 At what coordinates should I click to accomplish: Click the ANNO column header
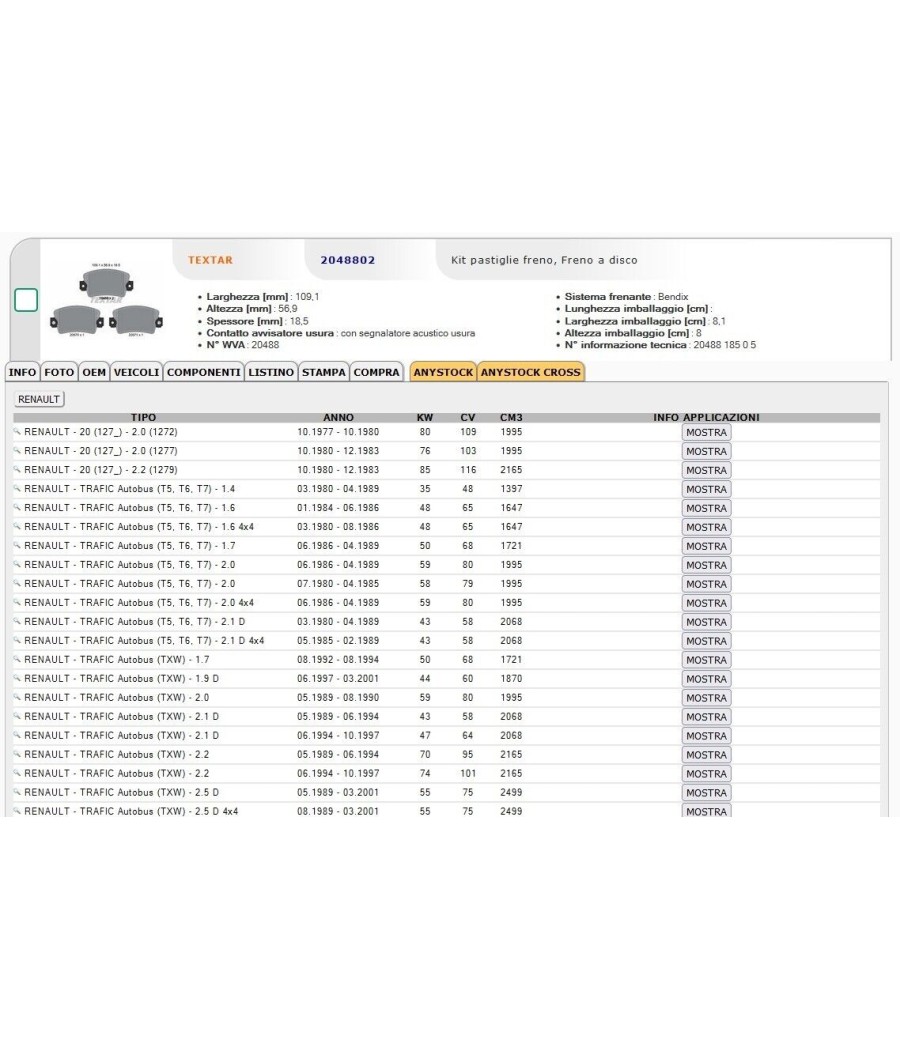(x=338, y=417)
